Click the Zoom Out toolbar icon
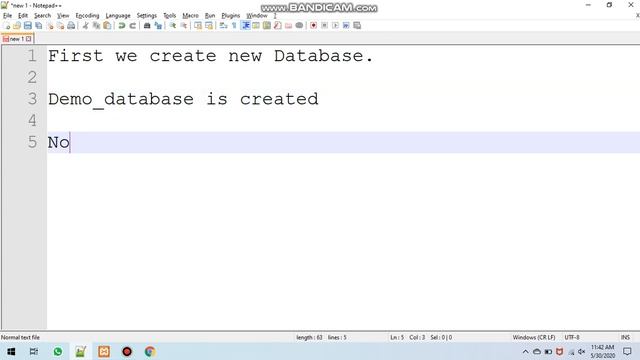 pos(184,26)
